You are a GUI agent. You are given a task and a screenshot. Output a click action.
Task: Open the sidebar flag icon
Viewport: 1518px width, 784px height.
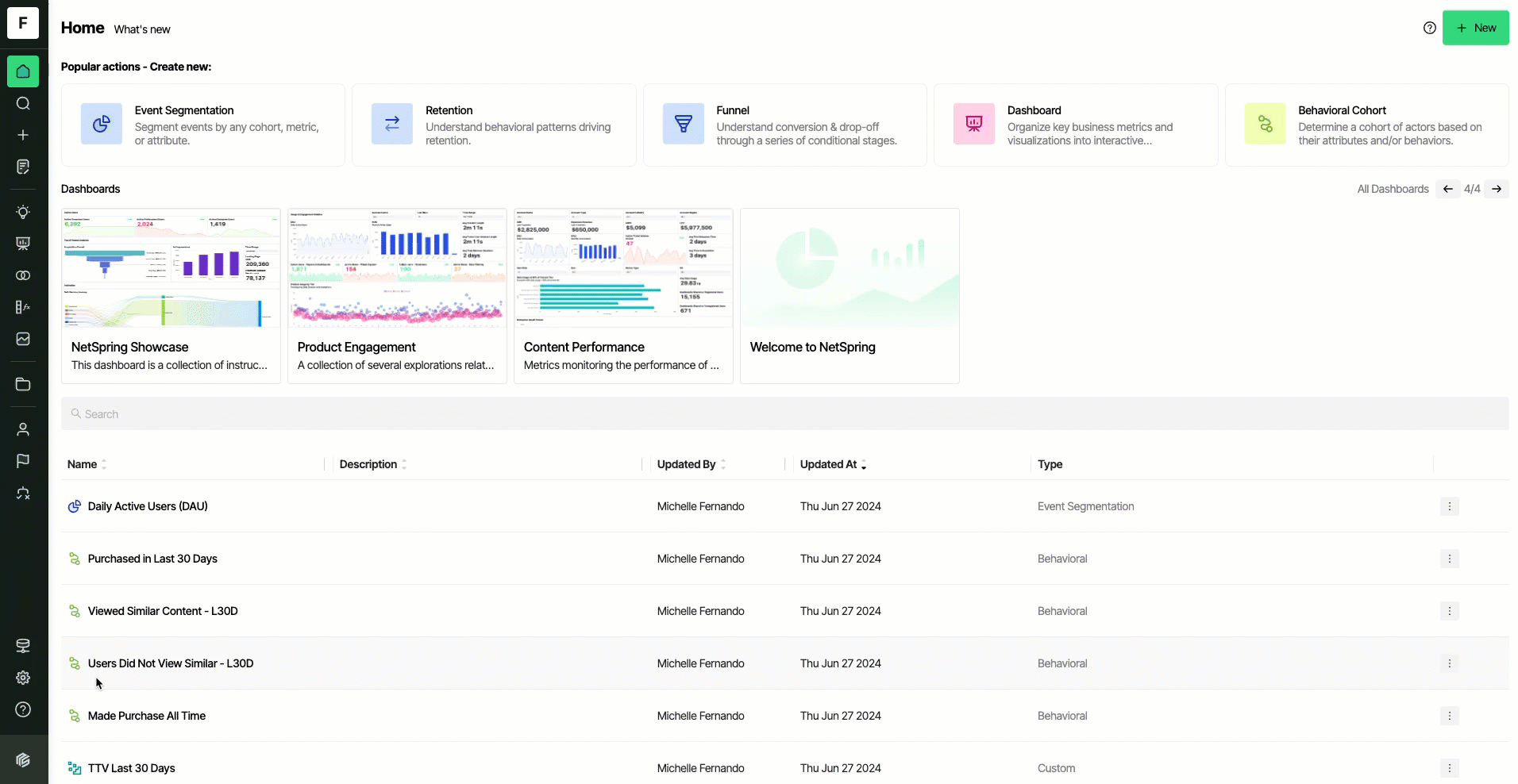(x=23, y=461)
